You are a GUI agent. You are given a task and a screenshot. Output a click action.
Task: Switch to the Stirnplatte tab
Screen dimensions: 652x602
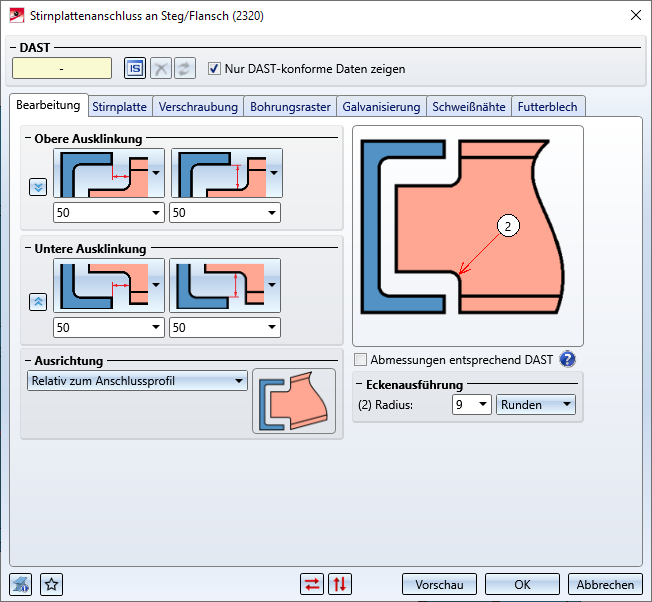click(119, 106)
